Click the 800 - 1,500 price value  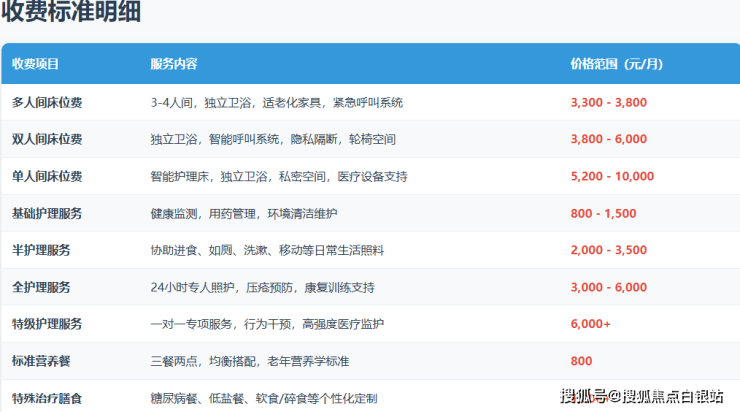click(x=604, y=213)
